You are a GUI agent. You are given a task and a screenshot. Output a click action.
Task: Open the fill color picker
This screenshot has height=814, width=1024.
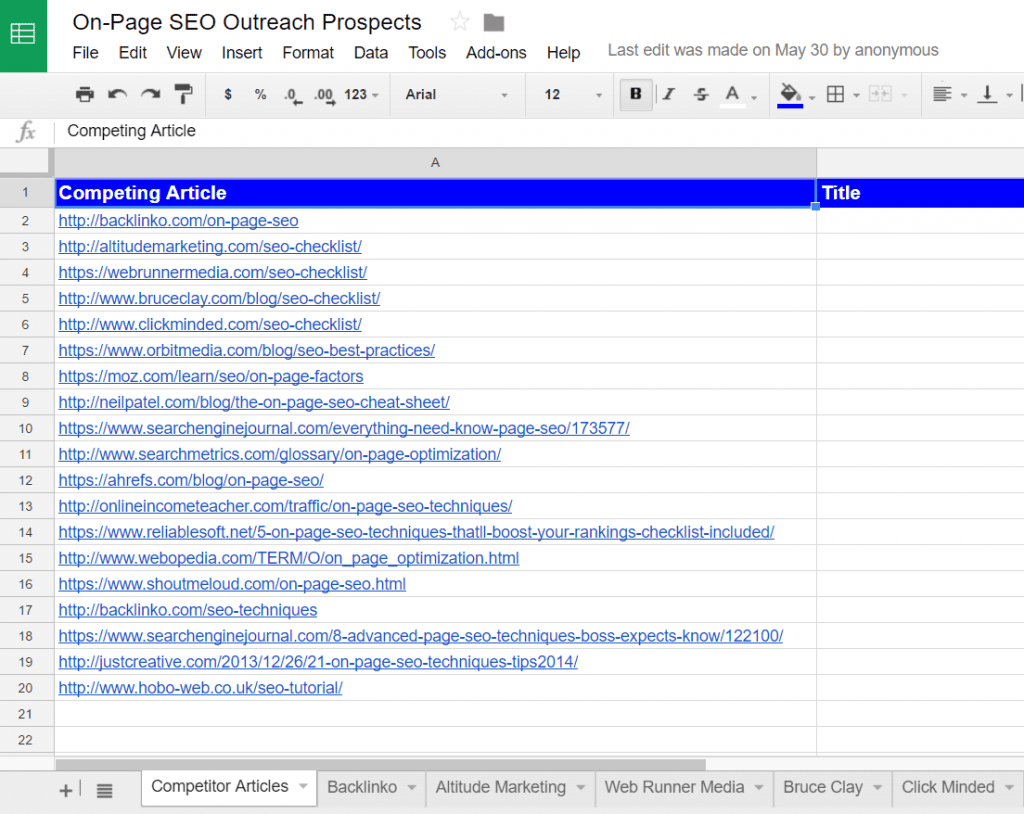pyautogui.click(x=788, y=94)
